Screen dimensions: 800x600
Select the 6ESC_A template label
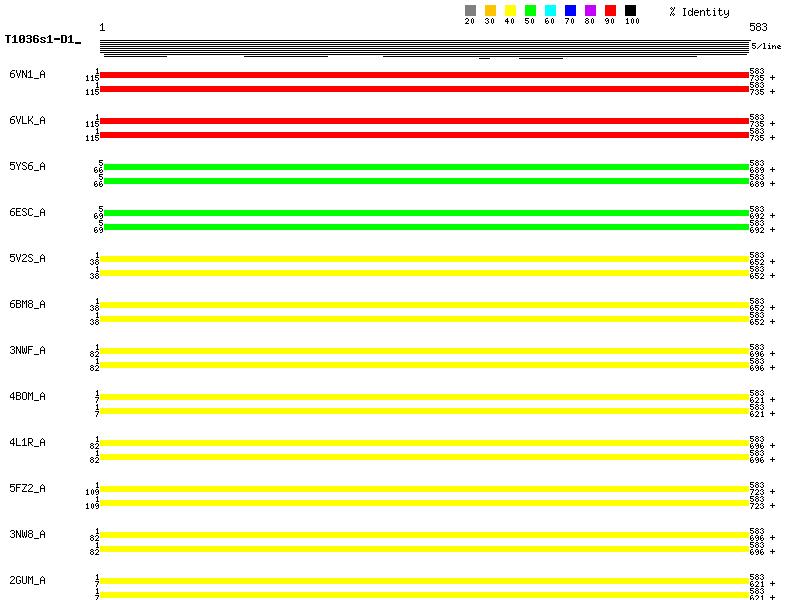[x=27, y=213]
